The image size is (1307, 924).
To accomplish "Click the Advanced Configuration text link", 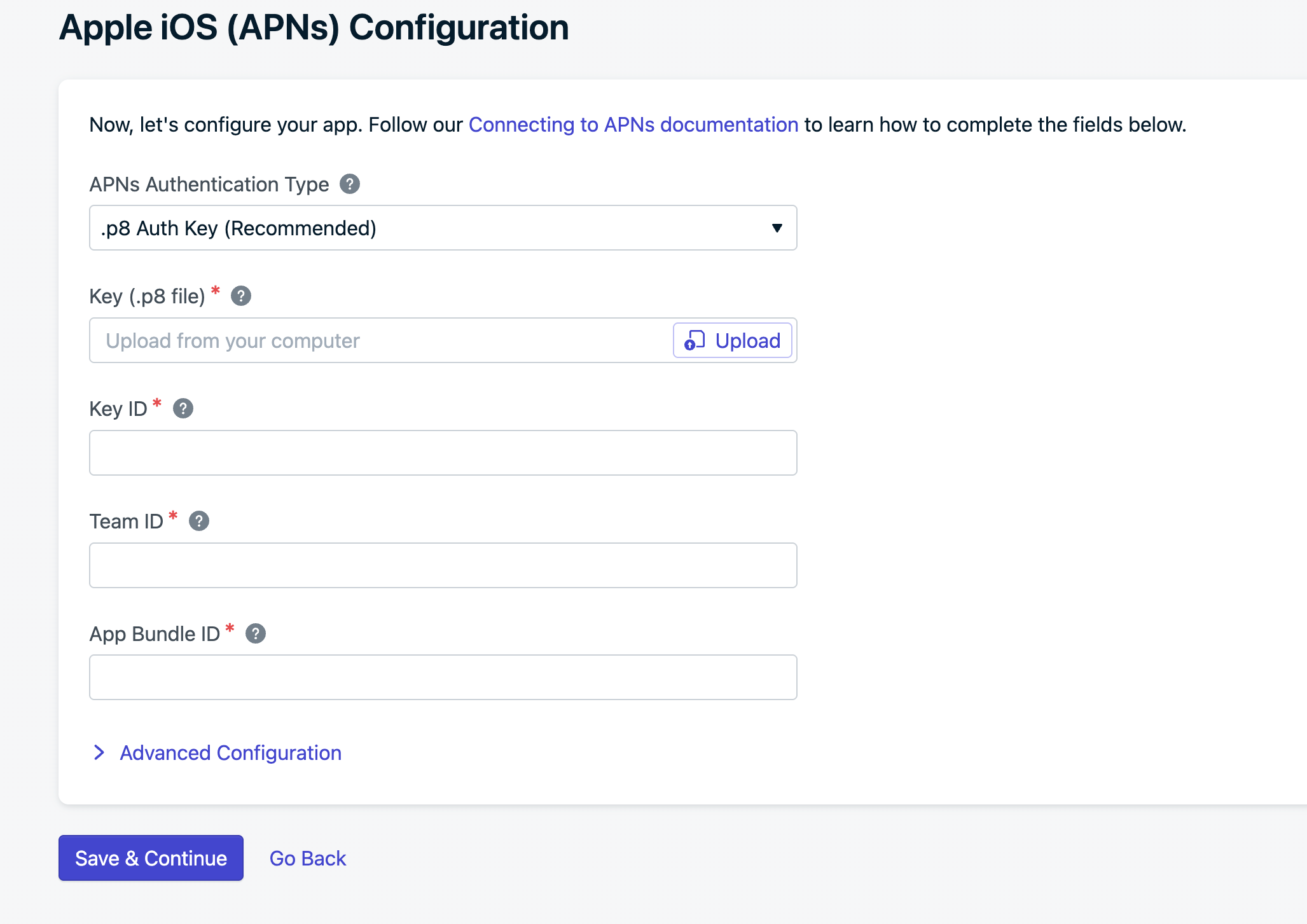I will pyautogui.click(x=231, y=753).
